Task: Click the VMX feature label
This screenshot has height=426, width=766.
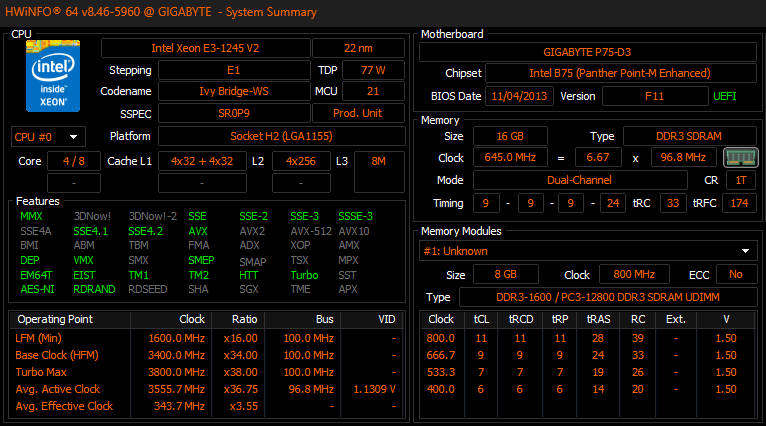Action: [83, 260]
